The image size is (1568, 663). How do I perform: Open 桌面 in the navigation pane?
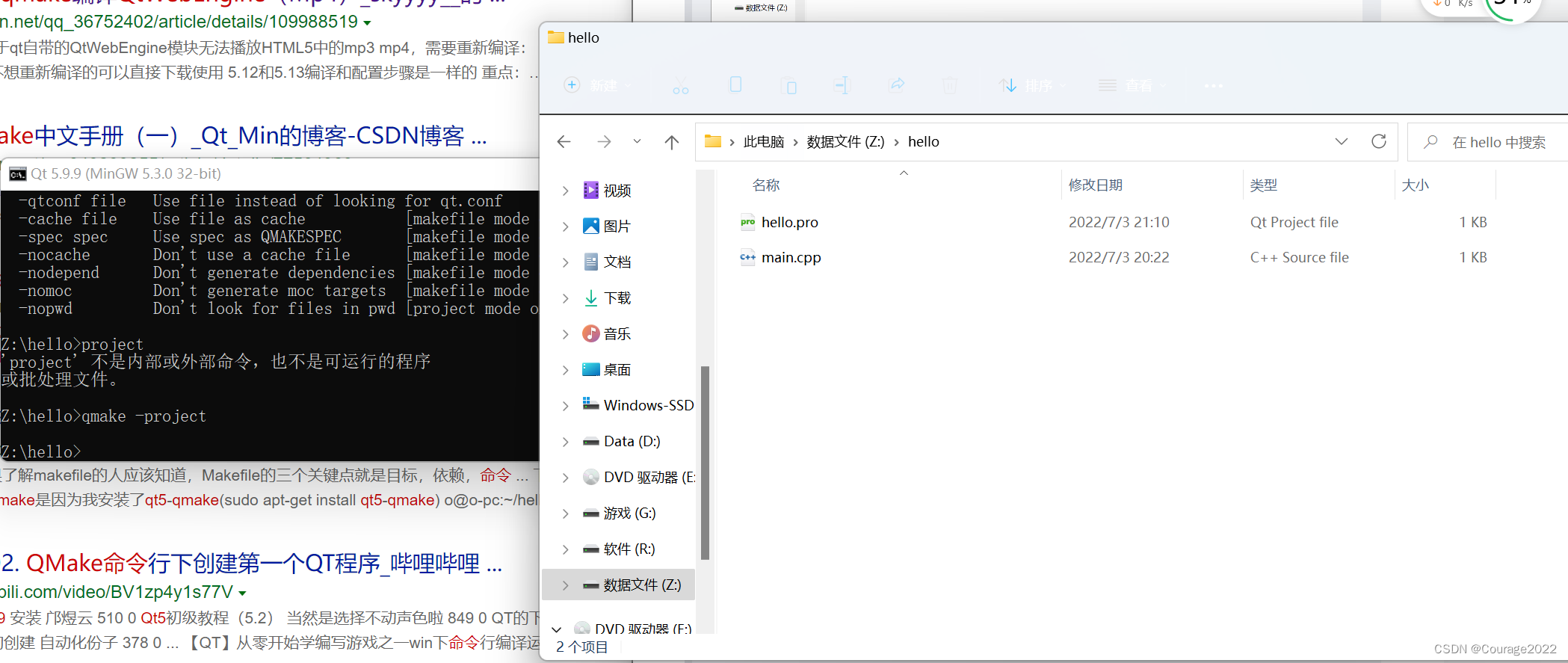617,370
